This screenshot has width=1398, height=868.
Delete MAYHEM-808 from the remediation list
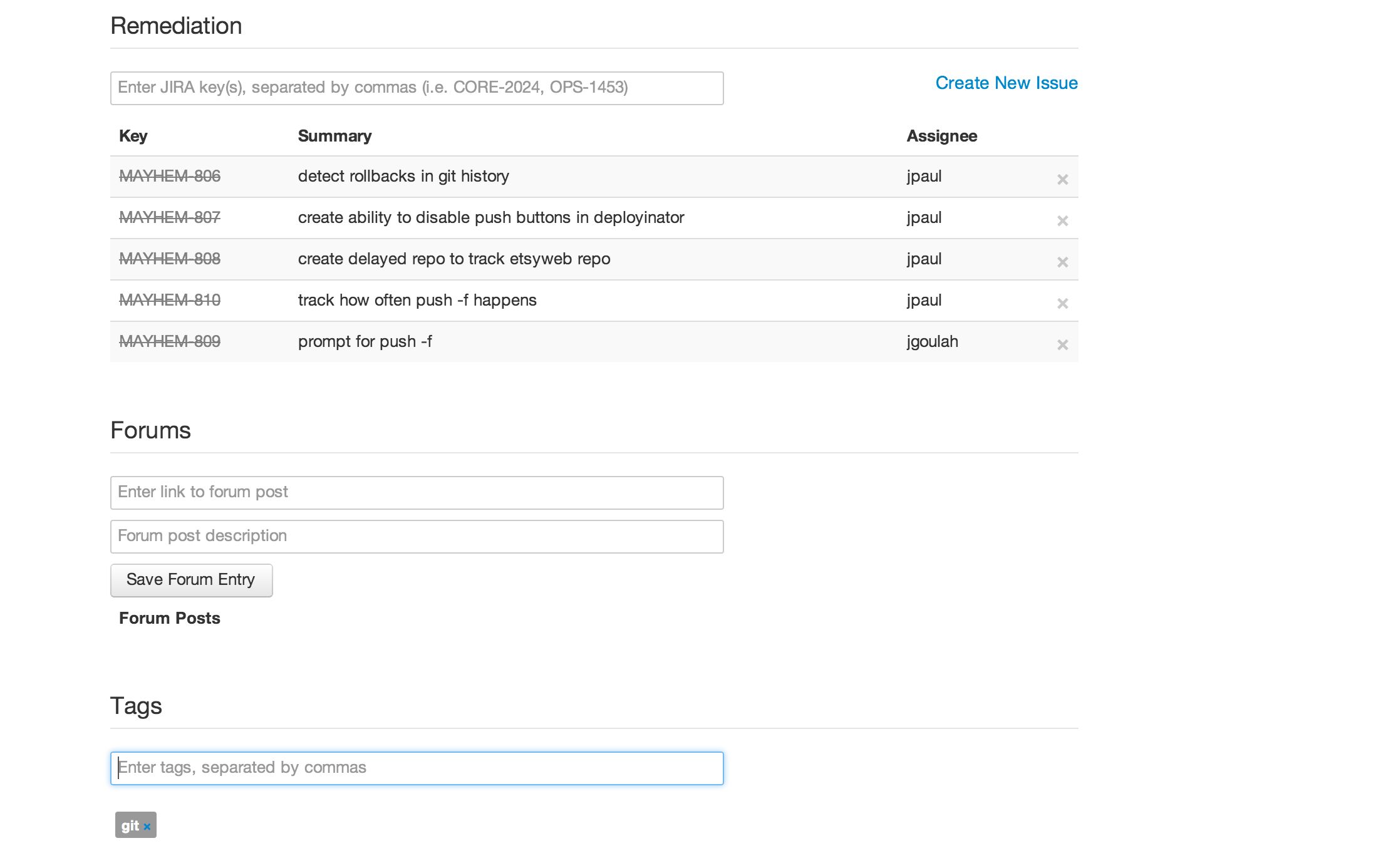[x=1062, y=262]
